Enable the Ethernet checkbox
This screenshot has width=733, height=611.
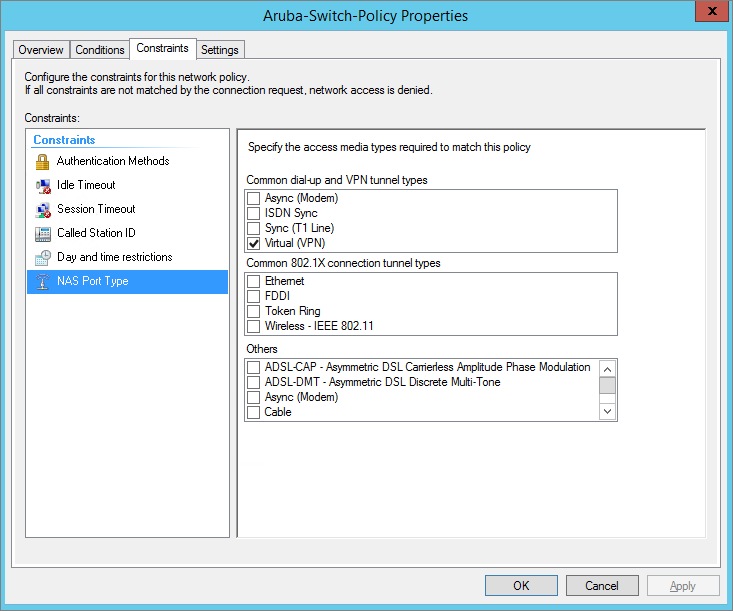[253, 281]
